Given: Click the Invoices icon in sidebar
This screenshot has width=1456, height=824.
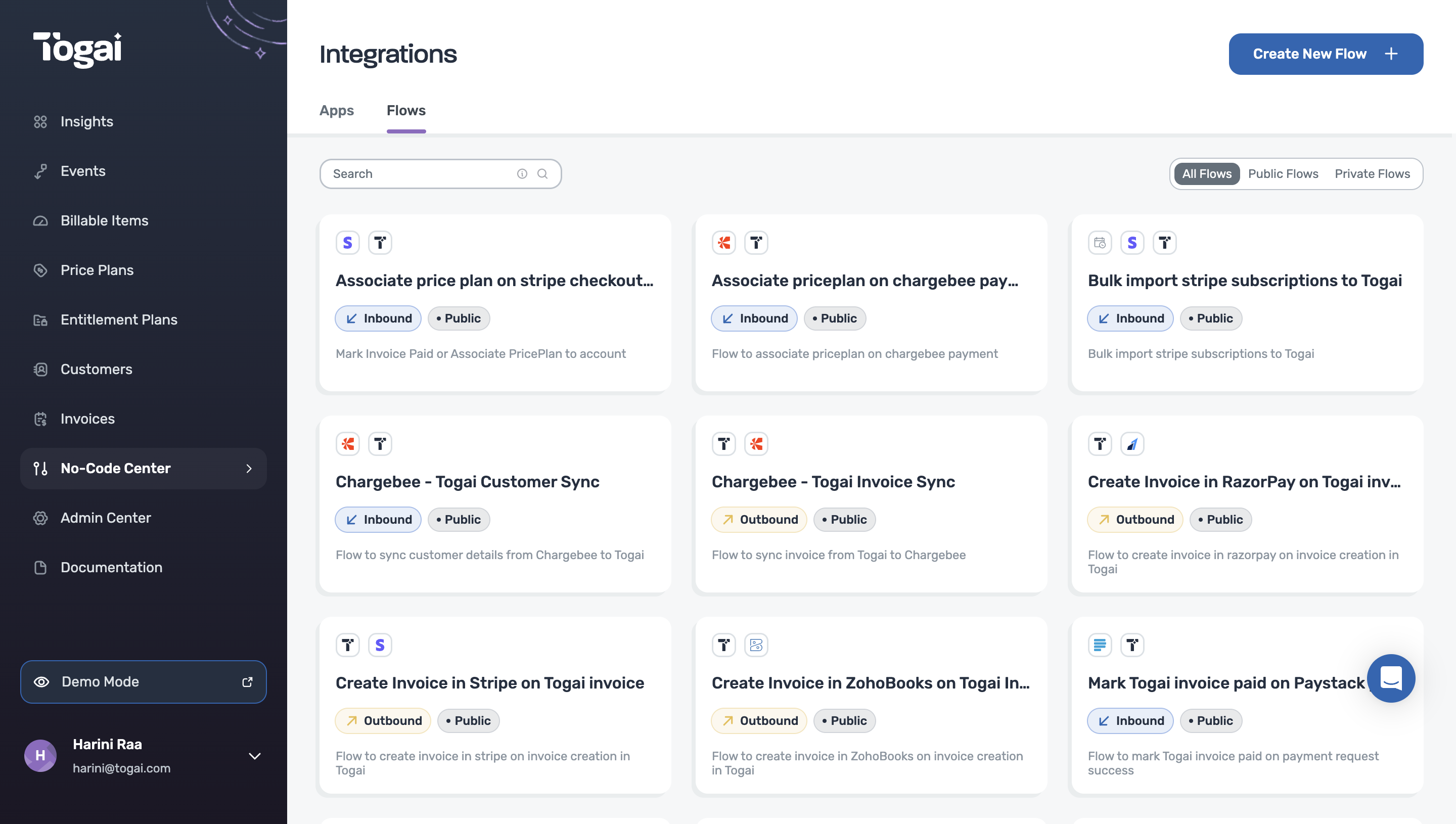Looking at the screenshot, I should [40, 419].
